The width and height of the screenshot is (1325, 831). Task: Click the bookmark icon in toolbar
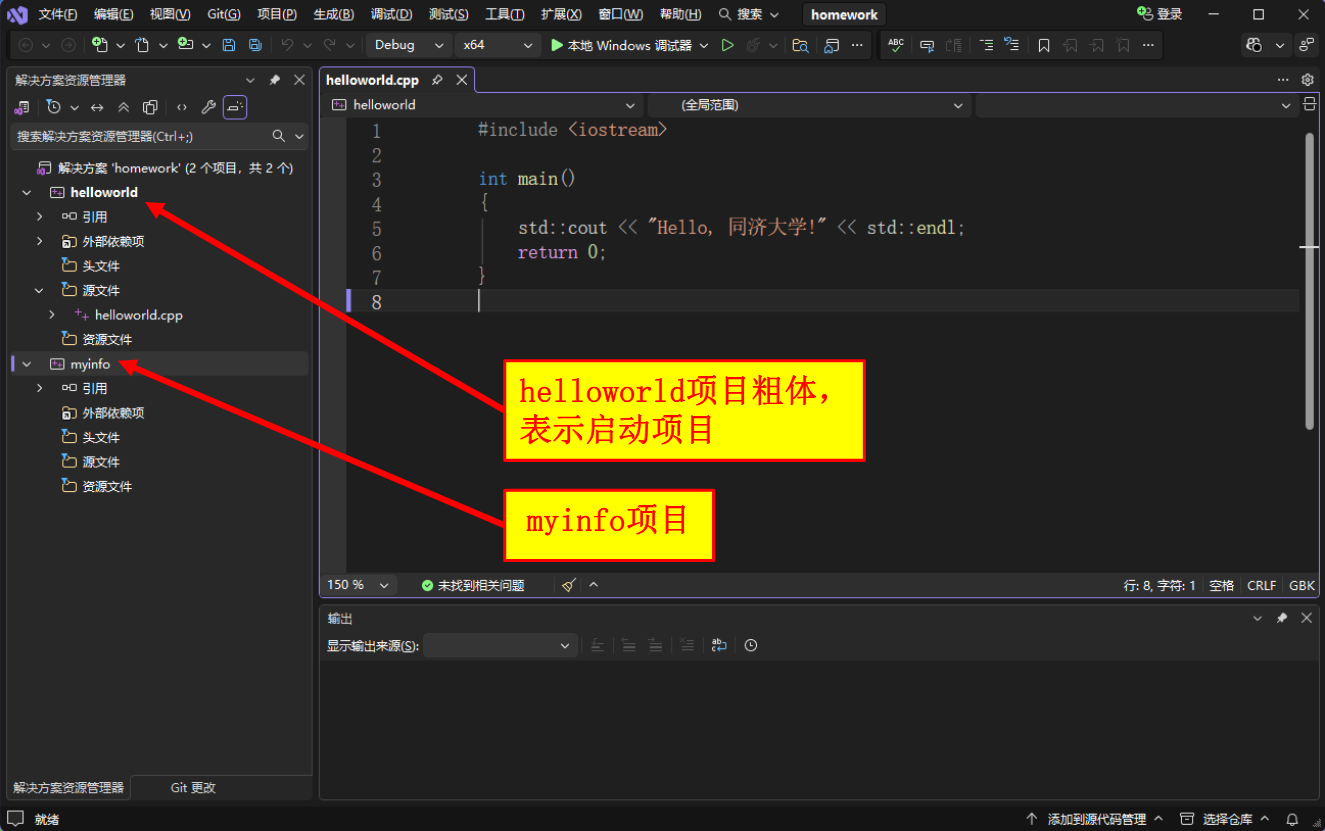coord(1044,45)
